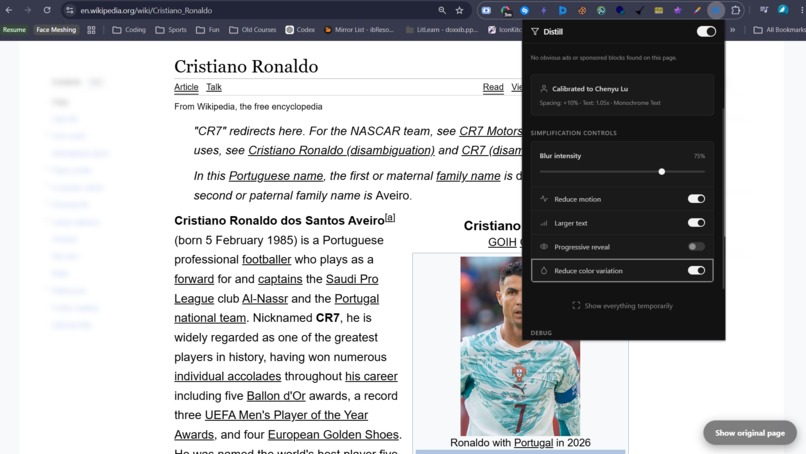Open Chrome's three-dot menu

click(801, 10)
